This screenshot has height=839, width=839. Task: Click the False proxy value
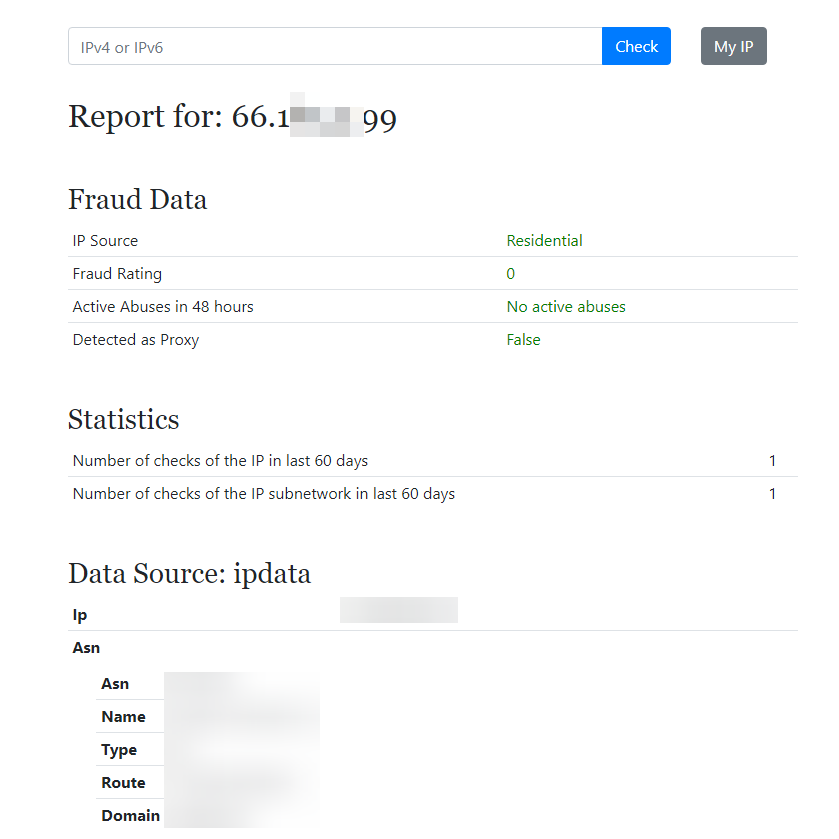point(523,340)
